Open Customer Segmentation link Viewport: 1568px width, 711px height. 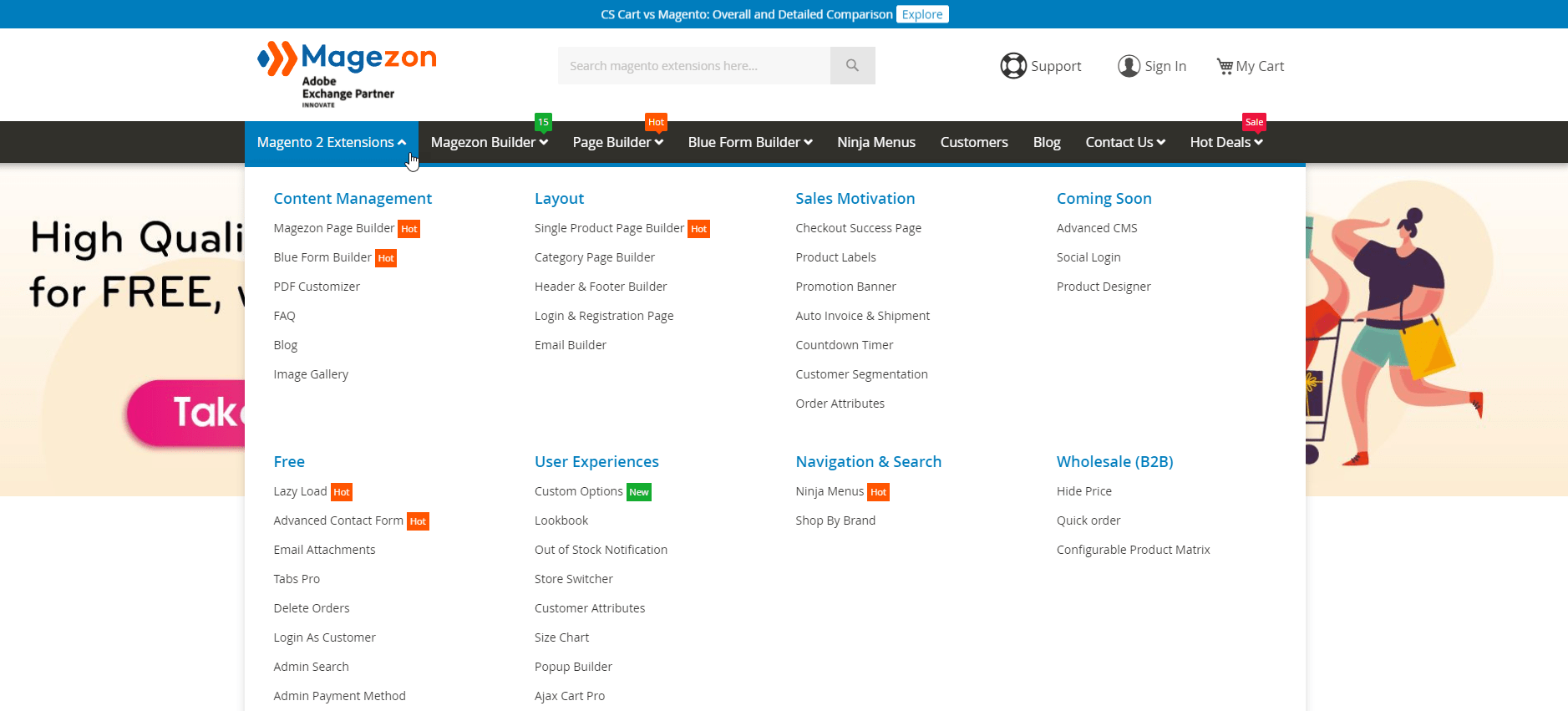point(861,374)
